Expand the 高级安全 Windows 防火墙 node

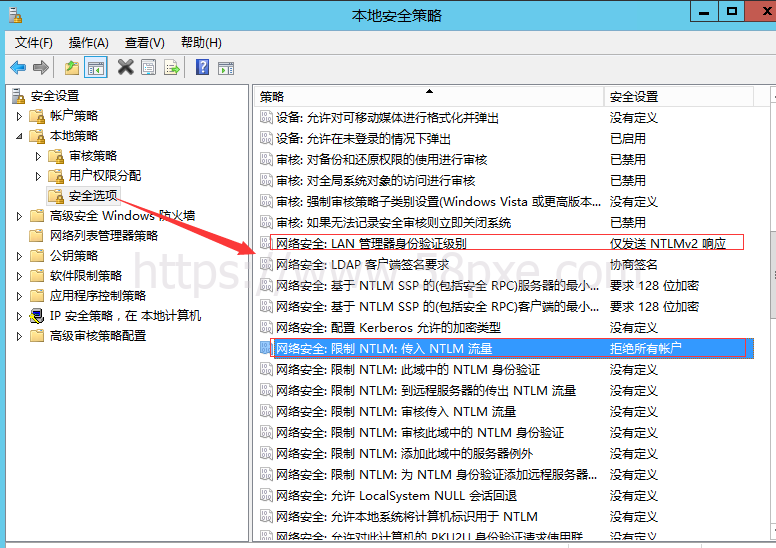19,216
